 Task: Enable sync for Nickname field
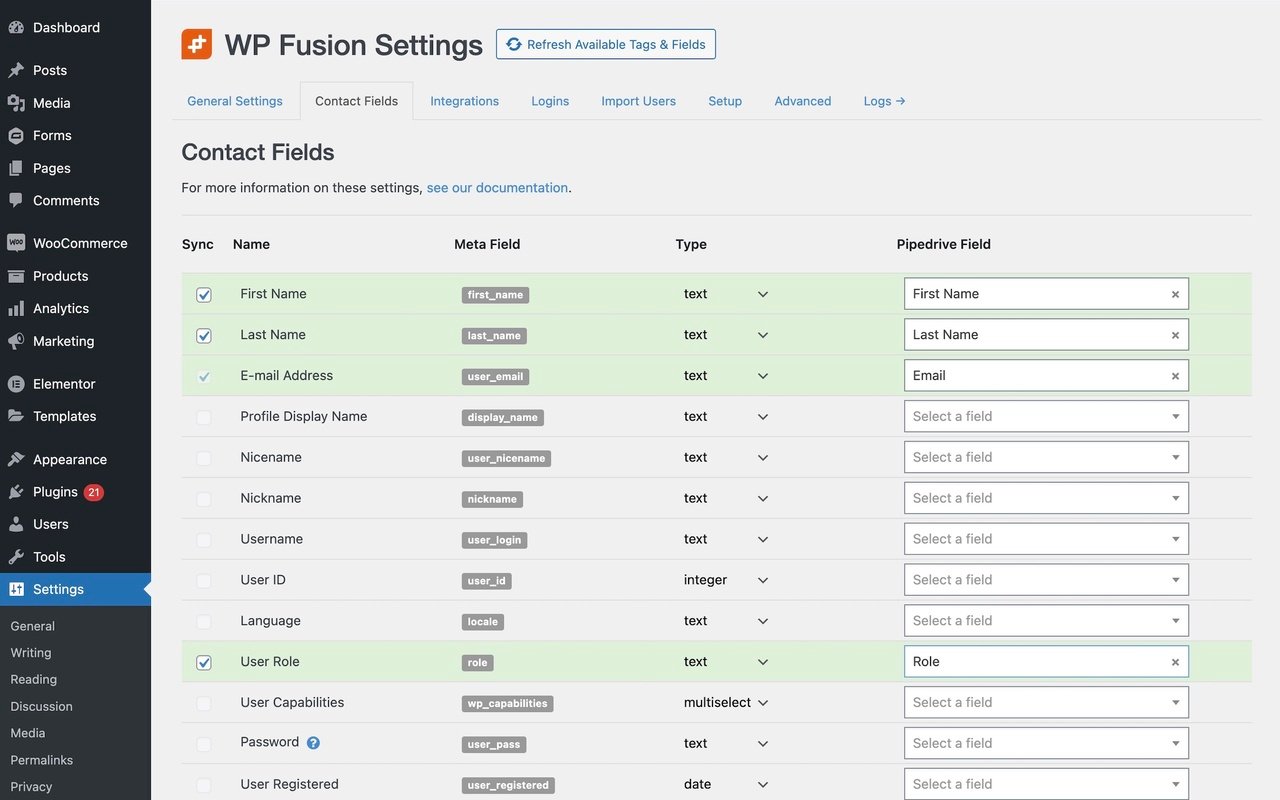pyautogui.click(x=204, y=499)
